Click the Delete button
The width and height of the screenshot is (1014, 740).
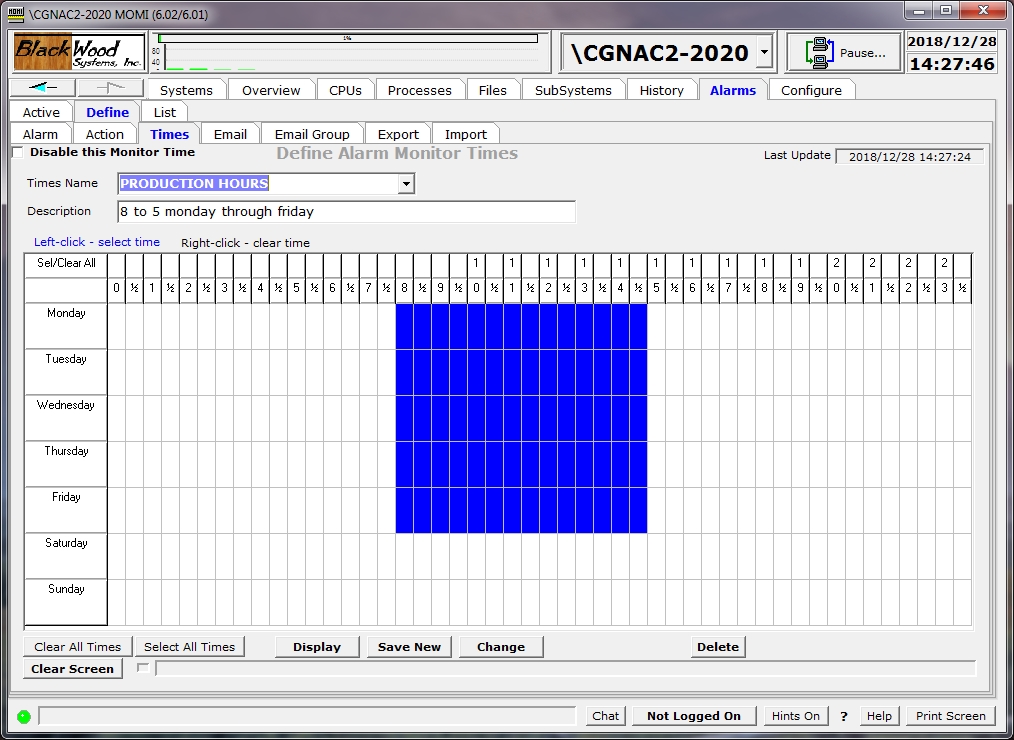click(717, 647)
